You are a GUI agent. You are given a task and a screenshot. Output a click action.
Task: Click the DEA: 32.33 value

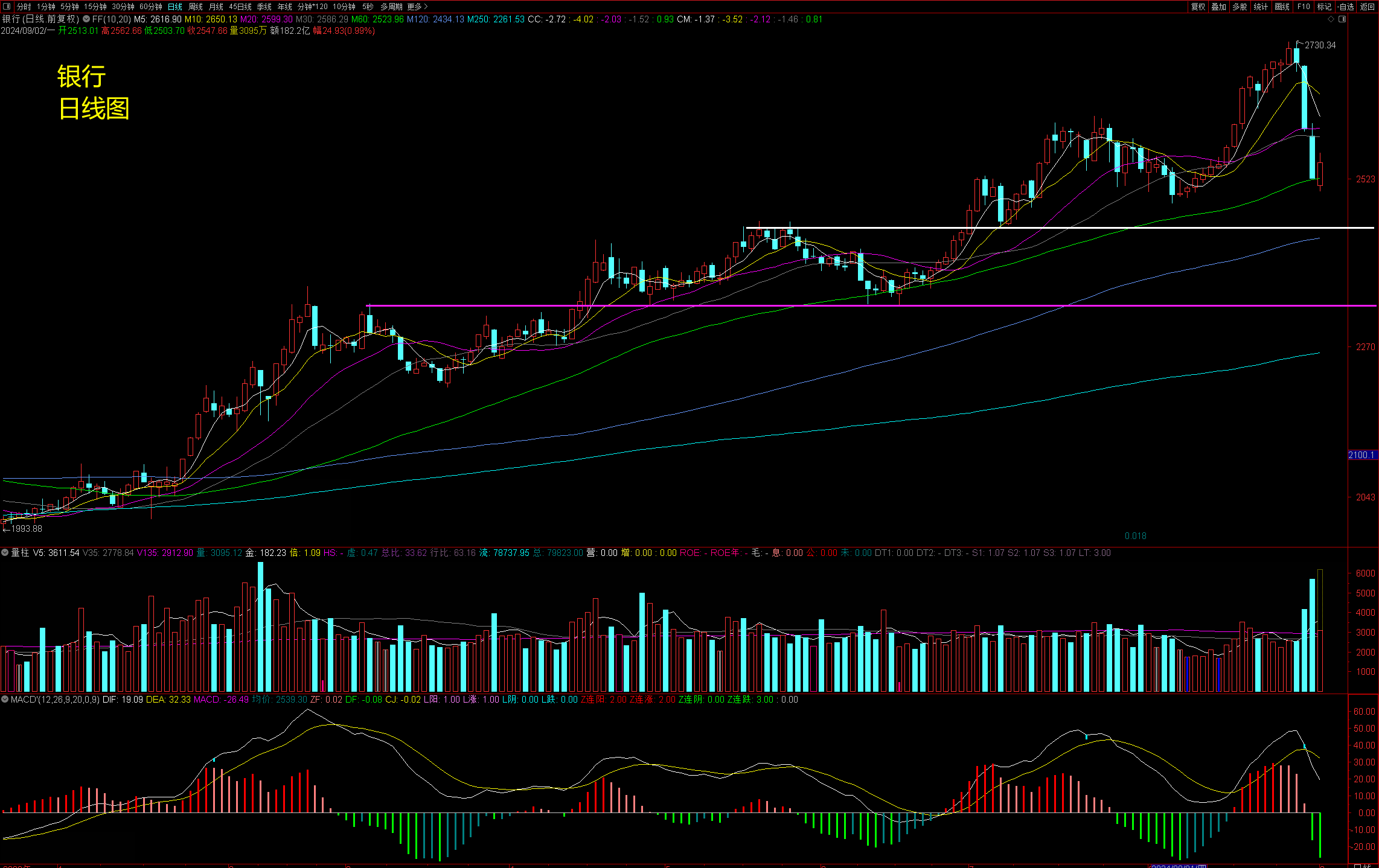click(168, 700)
